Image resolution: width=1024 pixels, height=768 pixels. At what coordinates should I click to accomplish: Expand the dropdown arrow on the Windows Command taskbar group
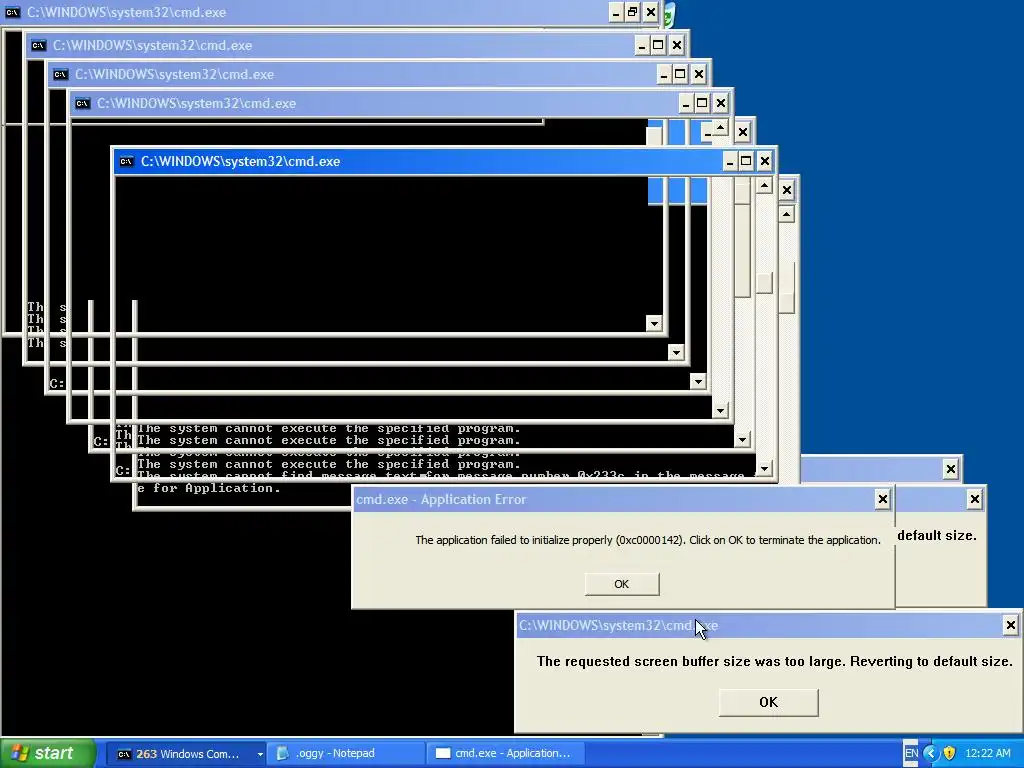[x=260, y=754]
